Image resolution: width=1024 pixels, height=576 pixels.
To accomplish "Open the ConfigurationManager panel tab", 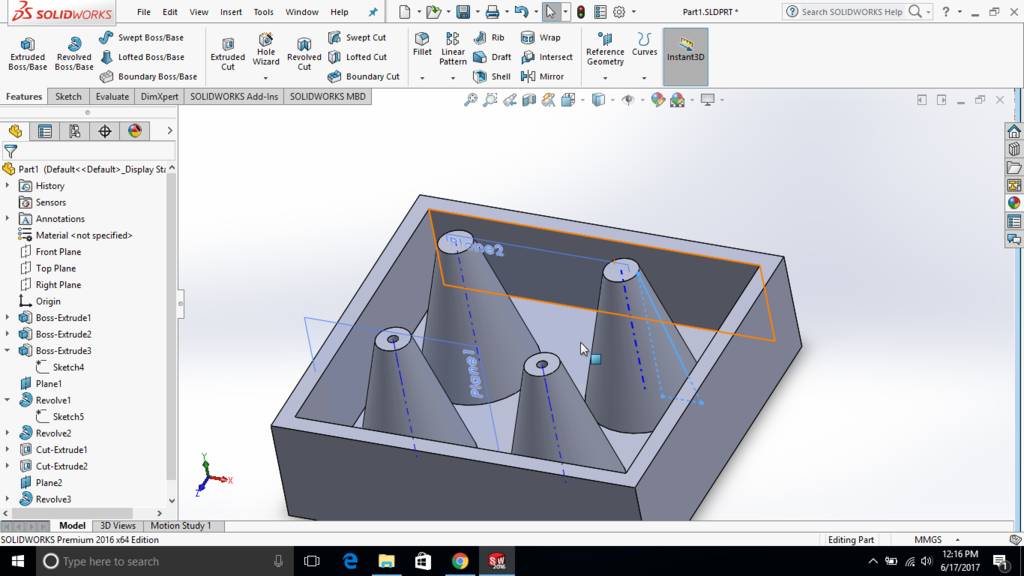I will click(x=74, y=131).
